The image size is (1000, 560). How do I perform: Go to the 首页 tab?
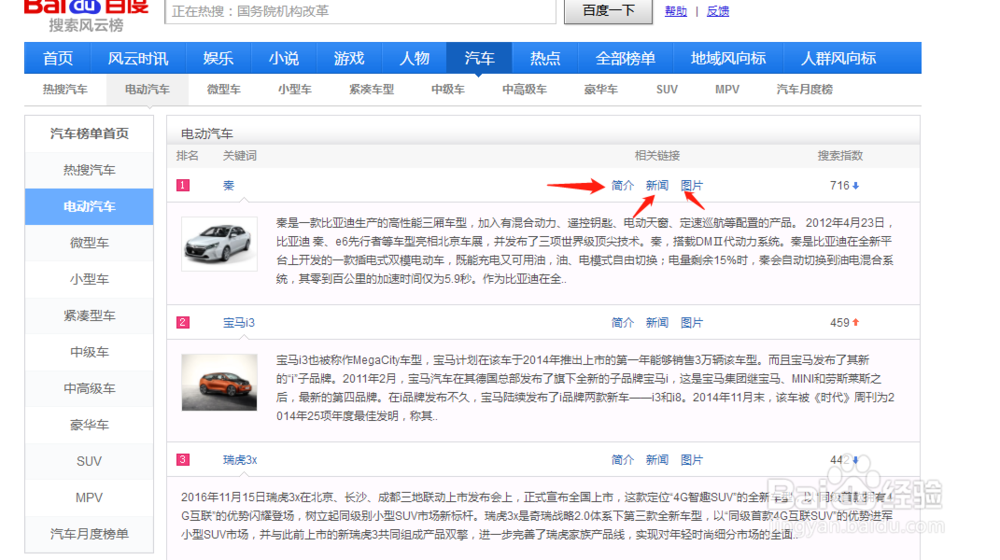click(57, 58)
